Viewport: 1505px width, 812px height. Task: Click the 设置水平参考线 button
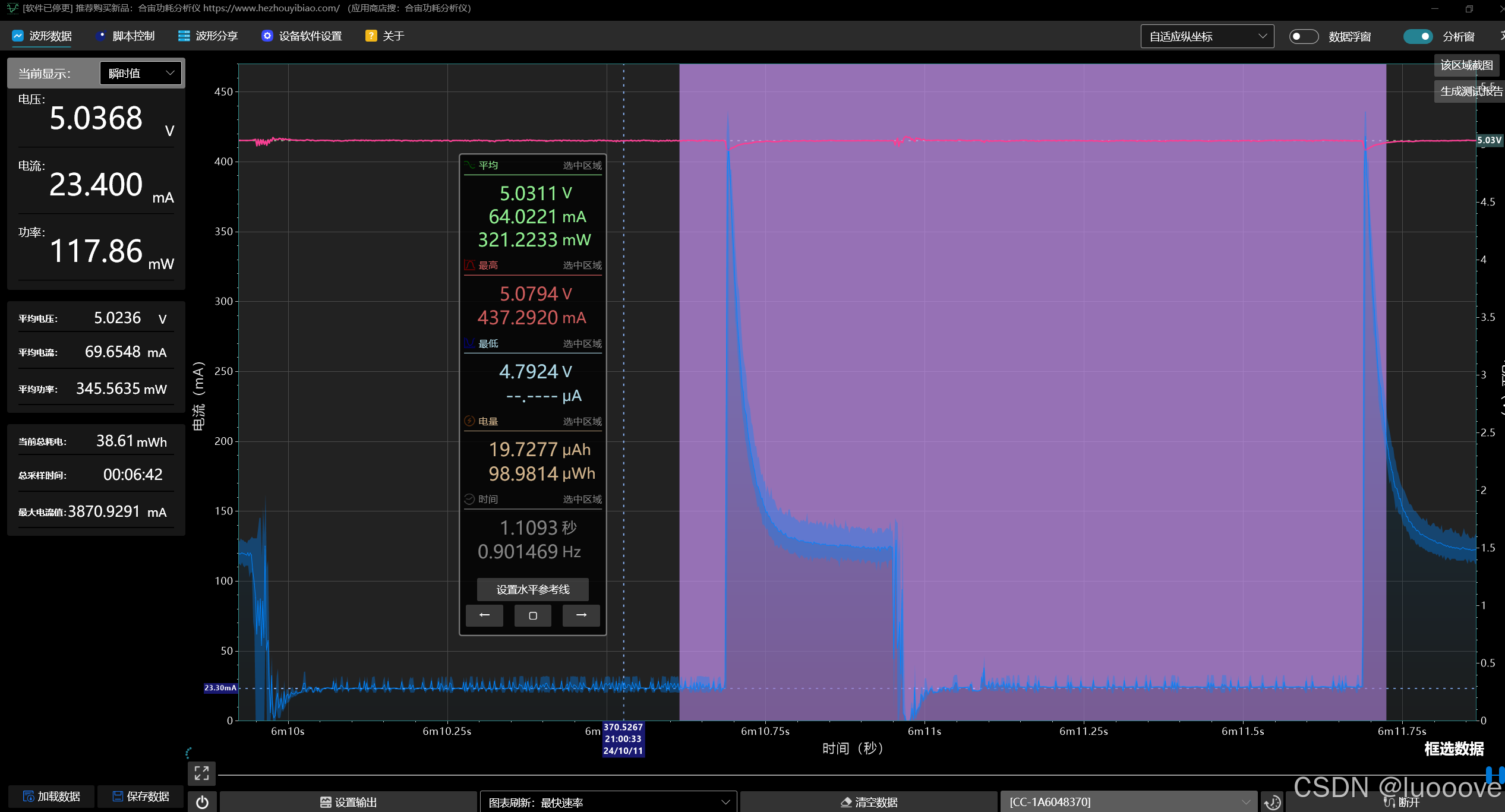533,589
